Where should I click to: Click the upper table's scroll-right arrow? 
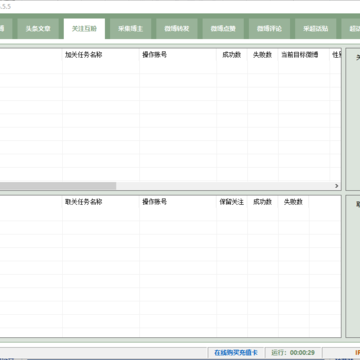[337, 186]
